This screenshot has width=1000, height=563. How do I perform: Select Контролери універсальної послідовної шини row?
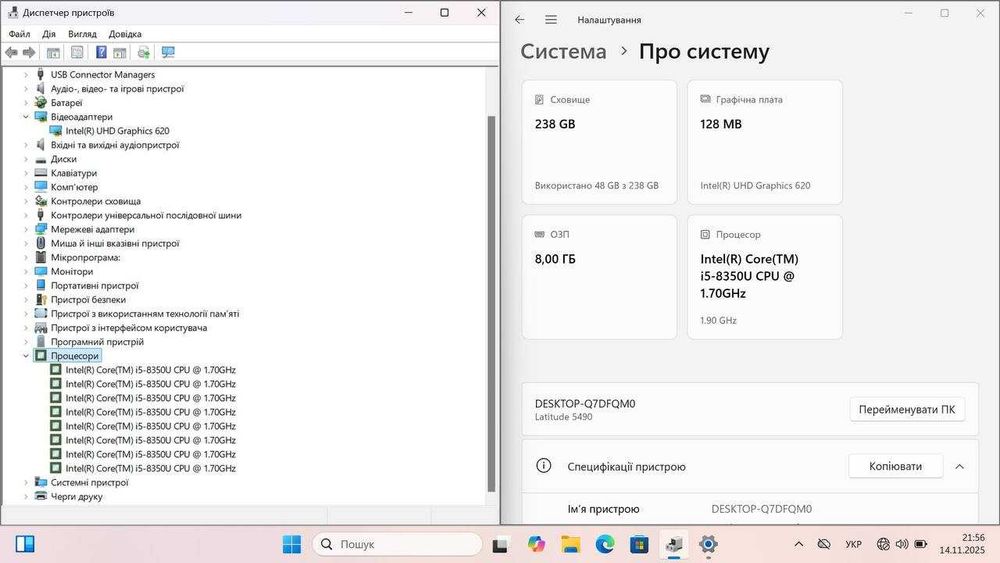click(x=146, y=215)
